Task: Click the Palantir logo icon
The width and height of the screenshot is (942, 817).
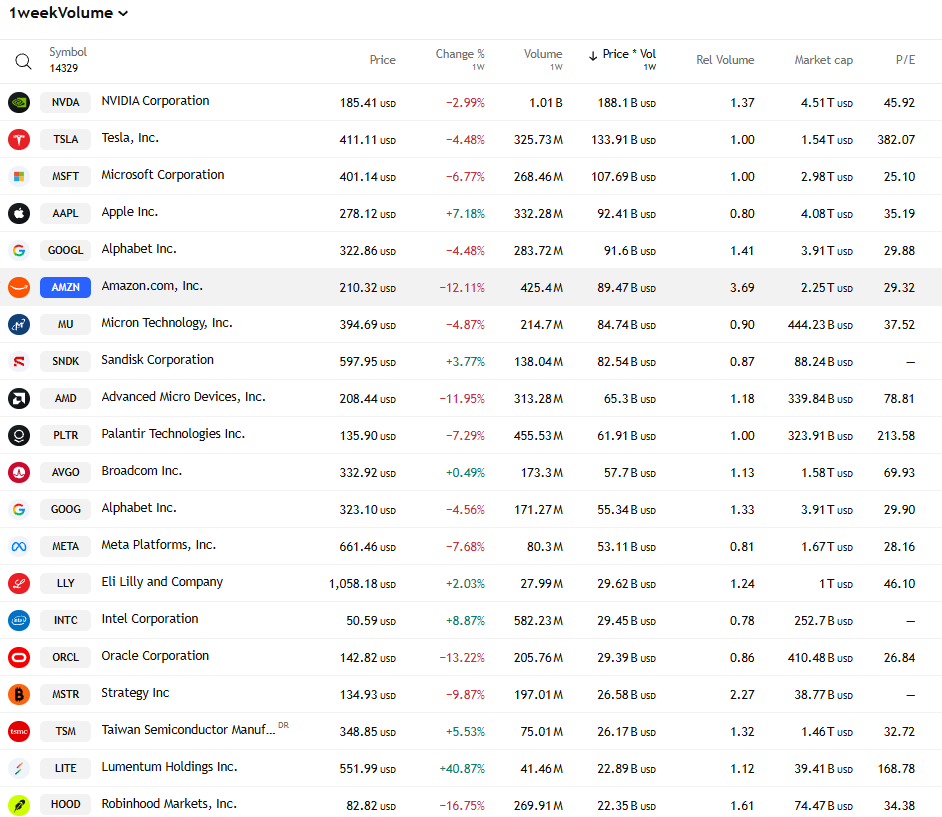Action: click(19, 436)
